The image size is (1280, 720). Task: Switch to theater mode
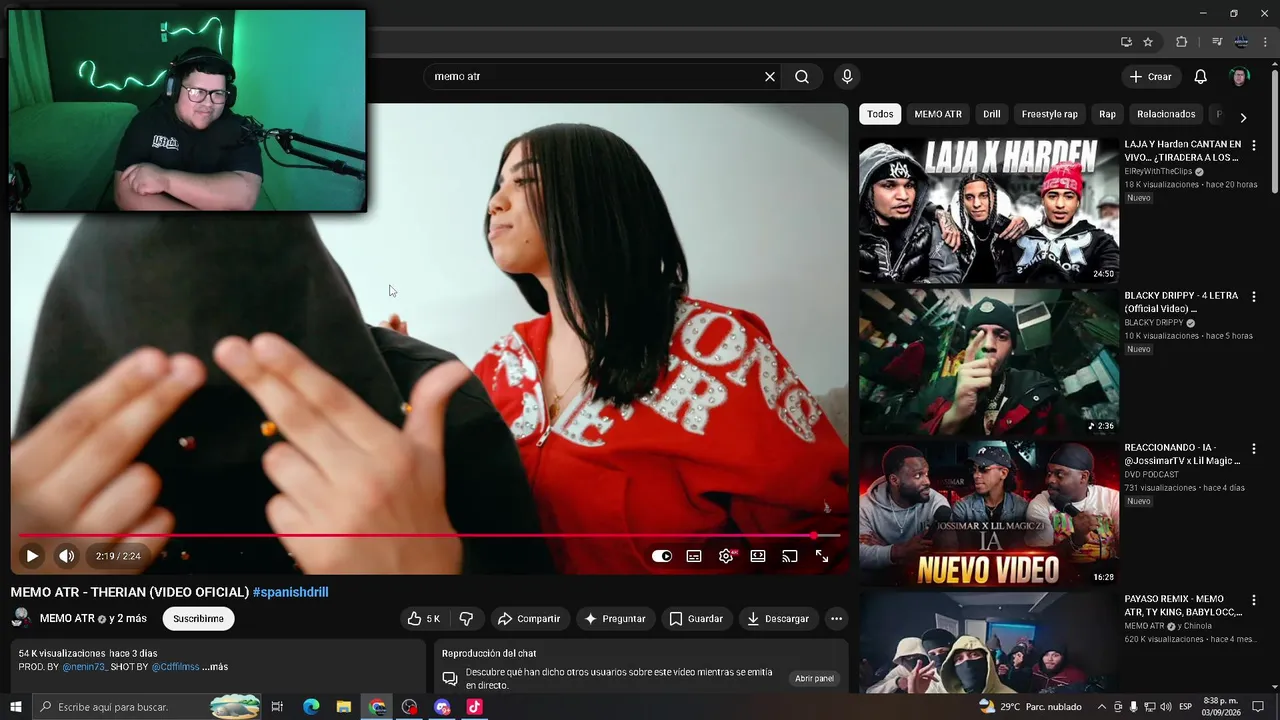758,556
